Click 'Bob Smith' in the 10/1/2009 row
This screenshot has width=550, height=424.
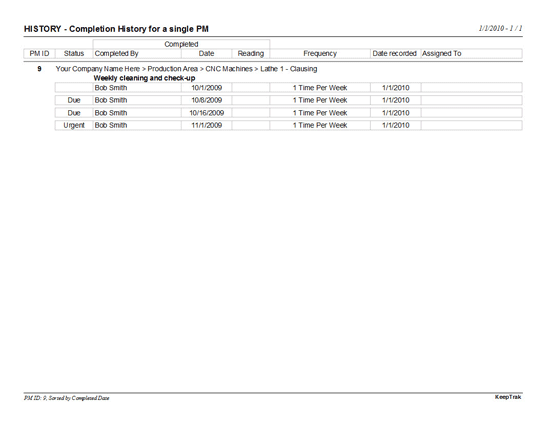click(x=111, y=88)
